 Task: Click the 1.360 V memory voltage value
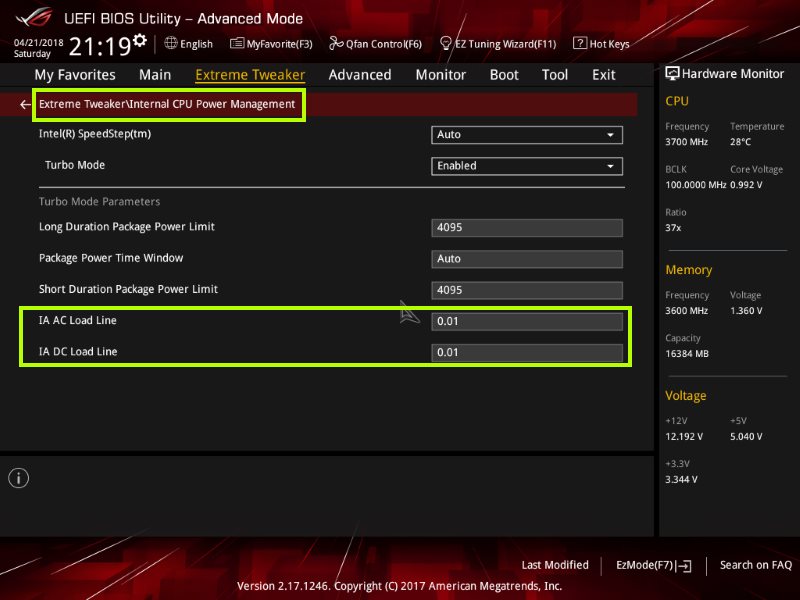tap(746, 311)
